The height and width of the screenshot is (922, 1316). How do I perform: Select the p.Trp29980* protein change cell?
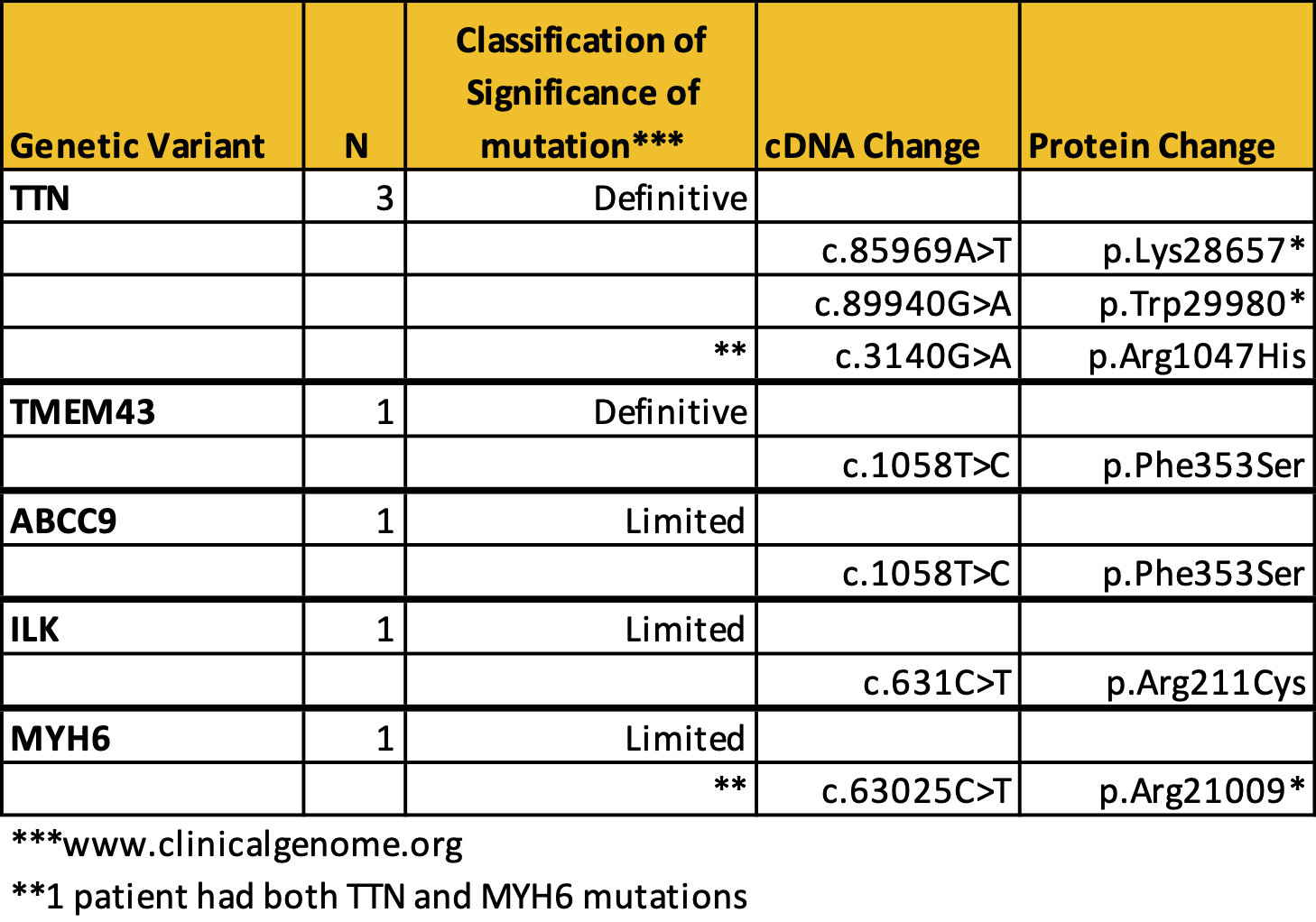(1201, 303)
